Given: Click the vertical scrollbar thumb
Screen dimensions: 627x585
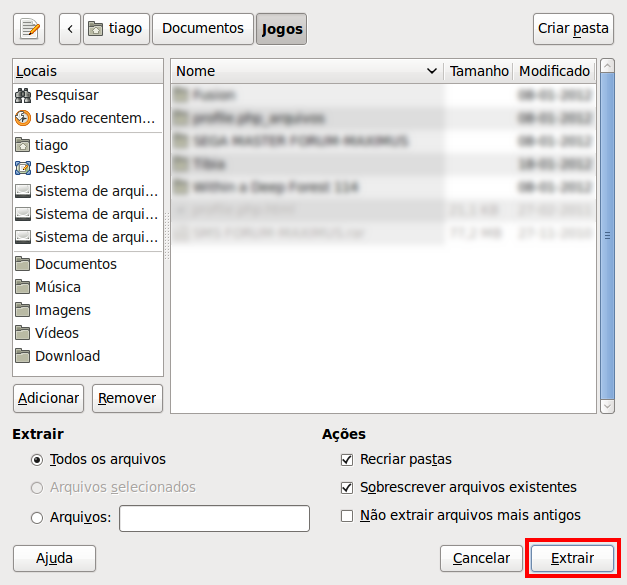Looking at the screenshot, I should [x=607, y=236].
